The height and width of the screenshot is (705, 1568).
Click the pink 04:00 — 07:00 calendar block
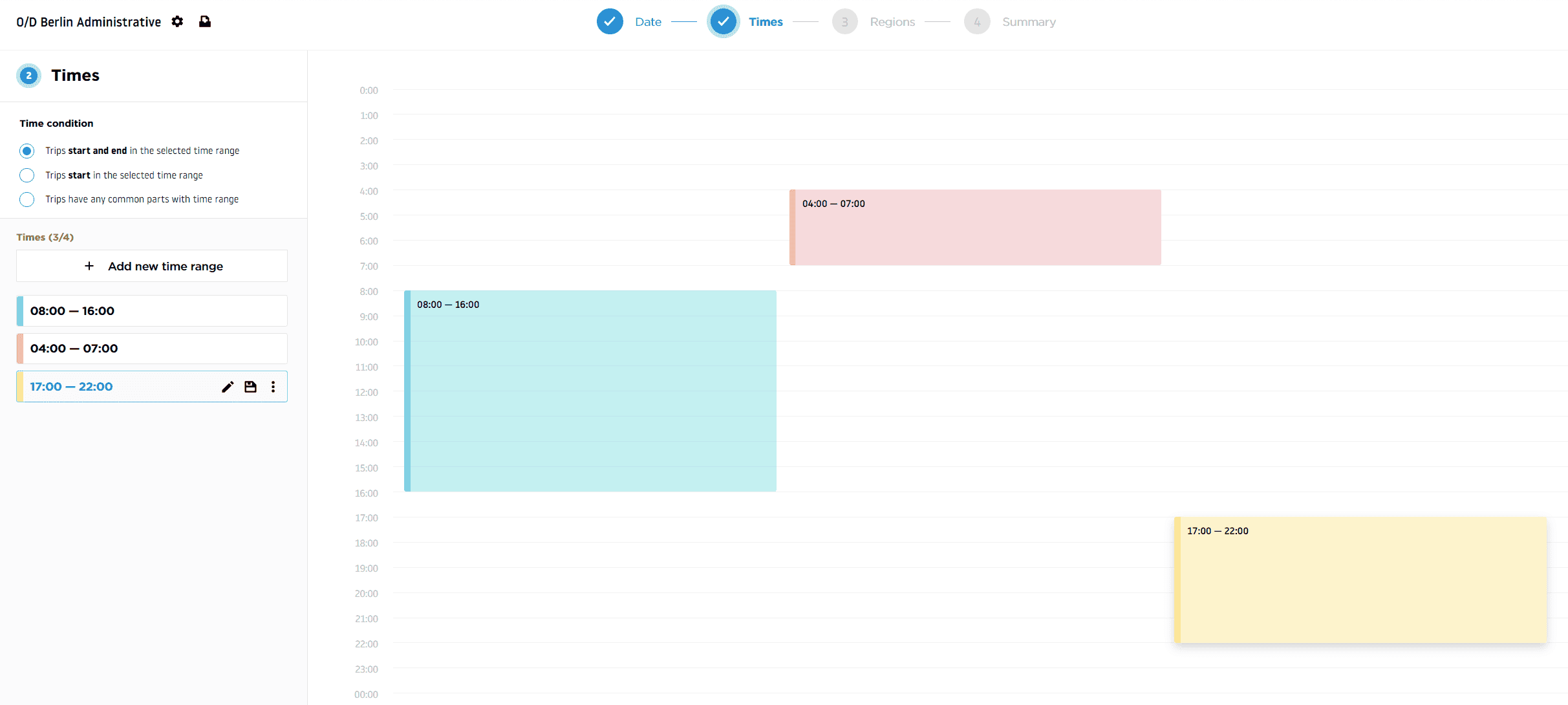click(975, 228)
